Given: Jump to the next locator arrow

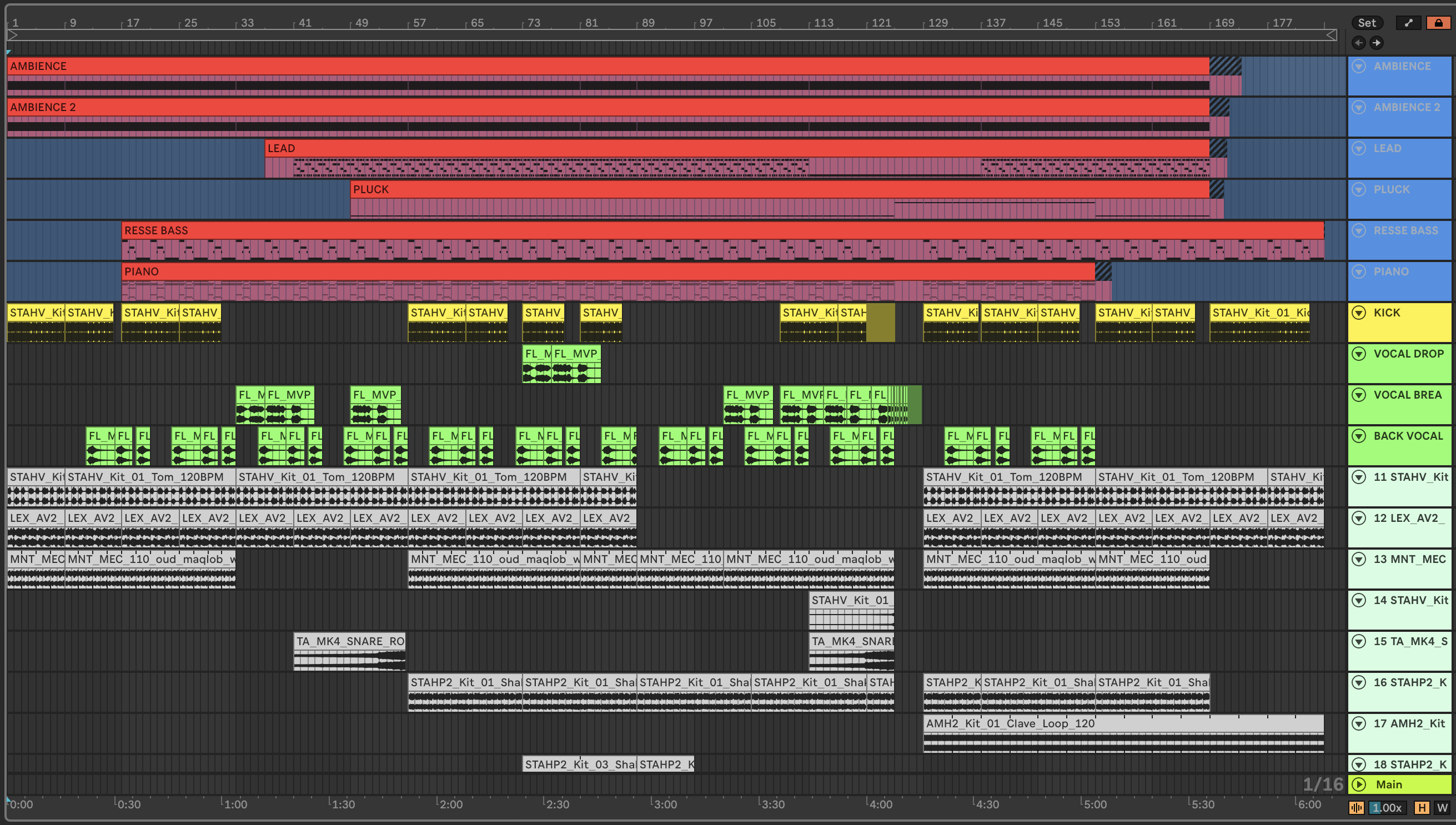Looking at the screenshot, I should 1376,43.
